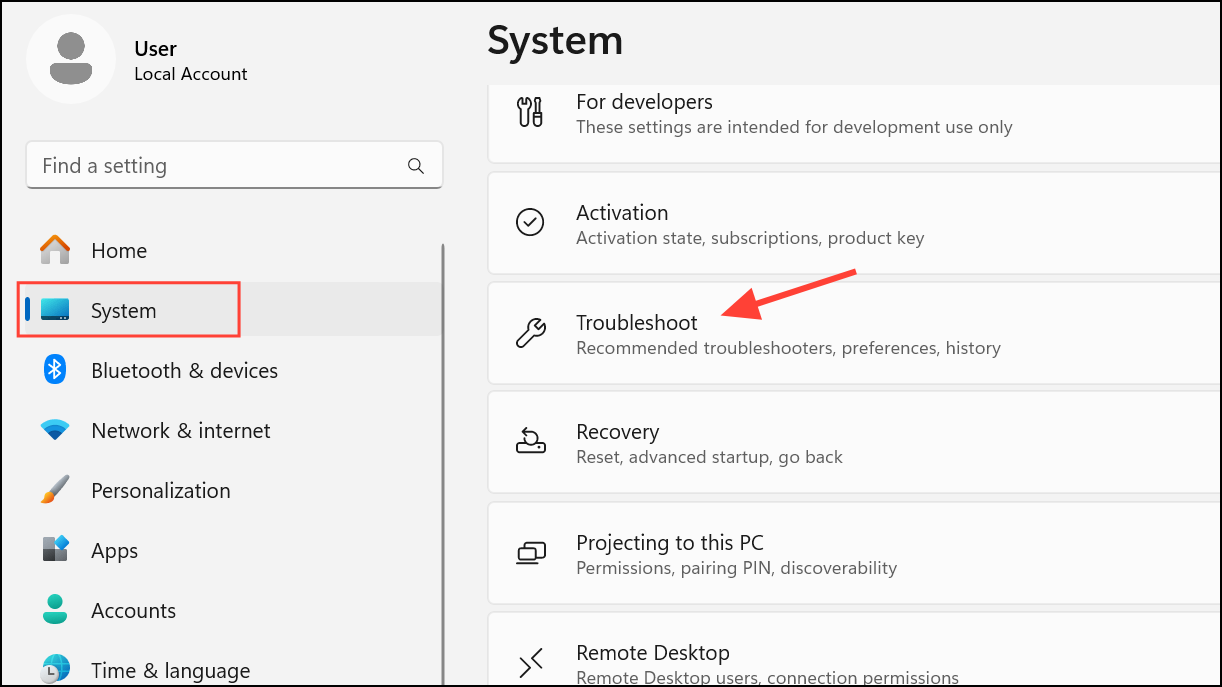Click the Time & language clock icon
This screenshot has width=1222, height=687.
(x=54, y=670)
